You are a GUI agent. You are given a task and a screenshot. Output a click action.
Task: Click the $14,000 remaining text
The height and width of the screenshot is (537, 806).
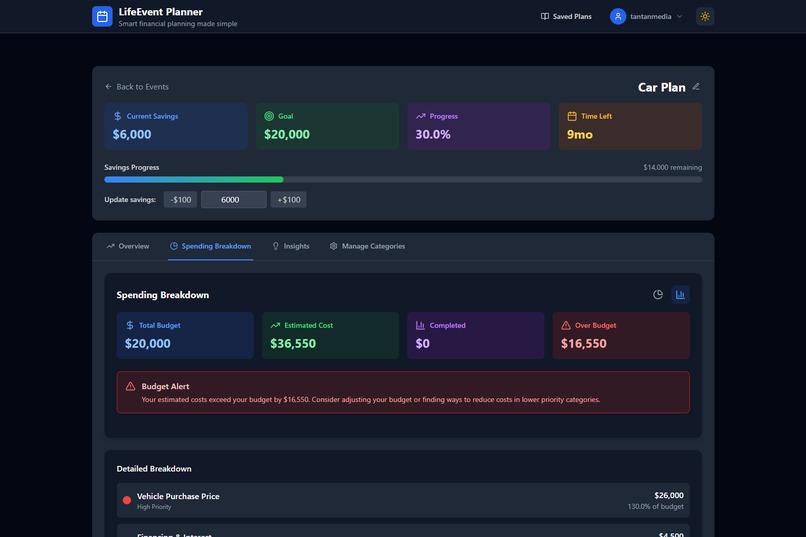click(672, 168)
